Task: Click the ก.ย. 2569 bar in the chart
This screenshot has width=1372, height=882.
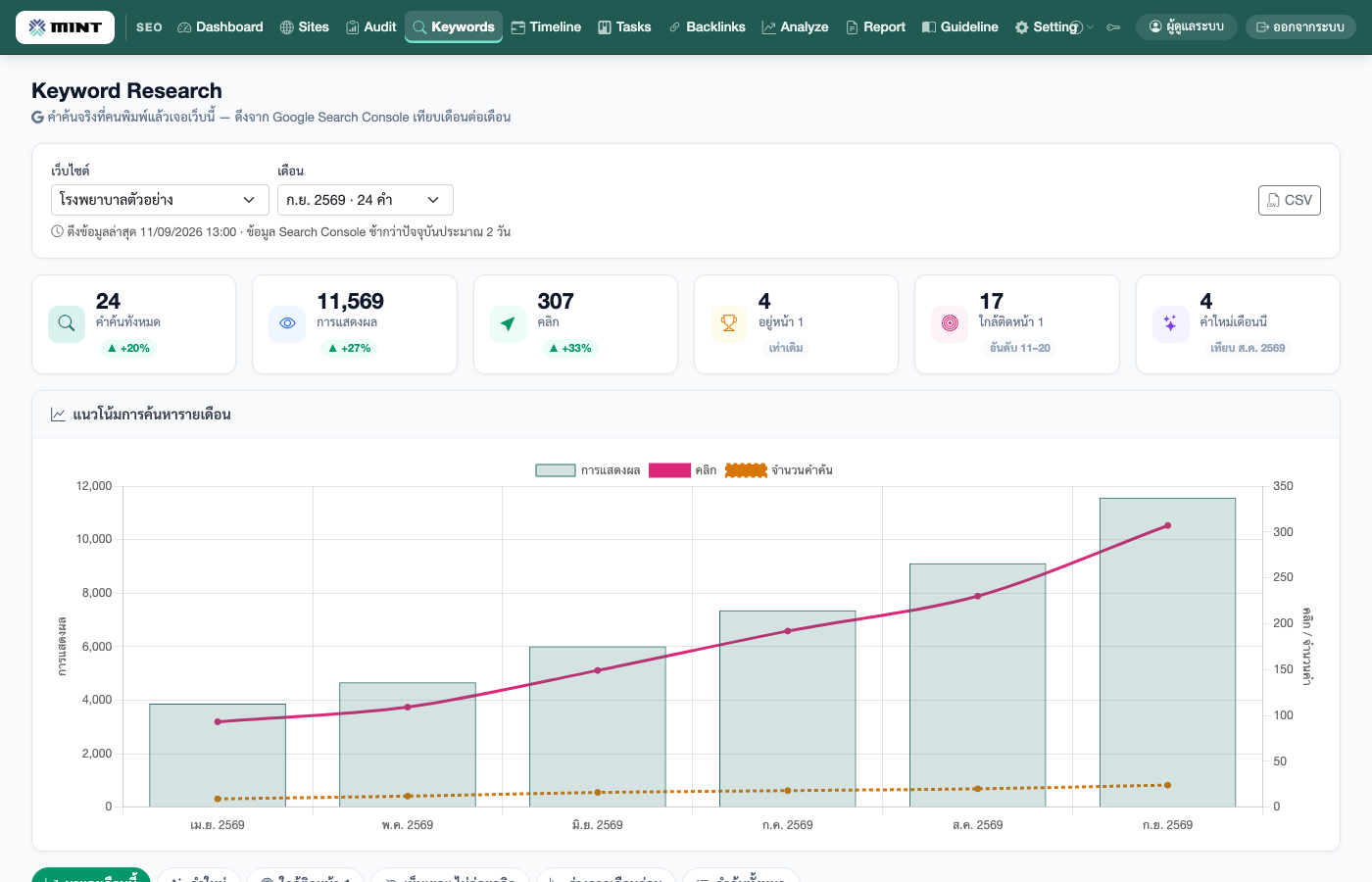Action: coord(1167,653)
